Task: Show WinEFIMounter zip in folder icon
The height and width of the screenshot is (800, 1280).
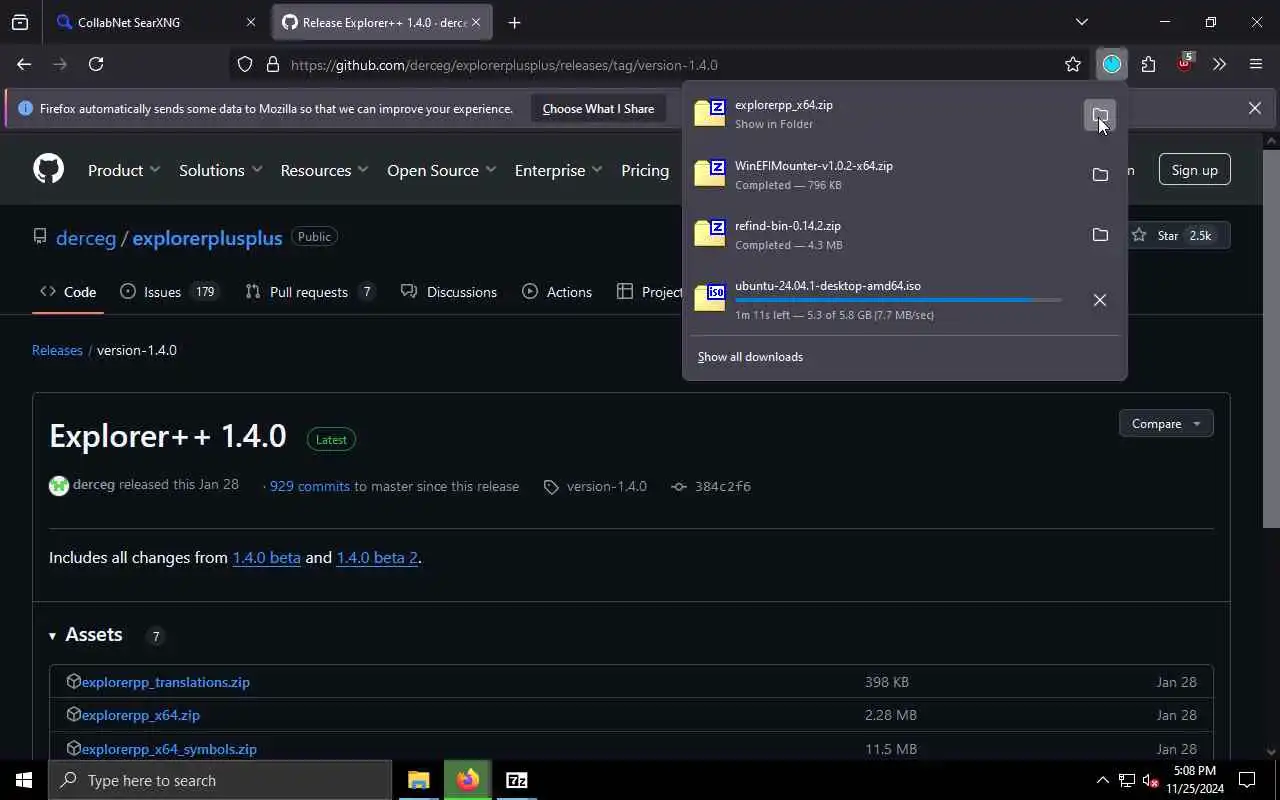Action: 1100,175
